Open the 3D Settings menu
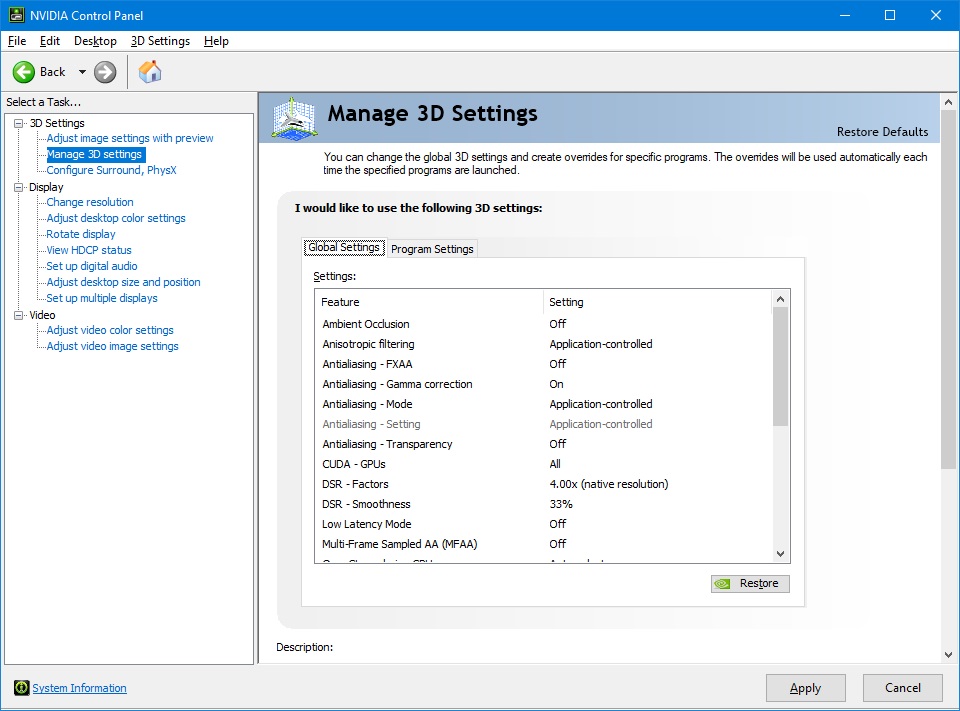Screen dimensions: 960x711 [x=160, y=41]
